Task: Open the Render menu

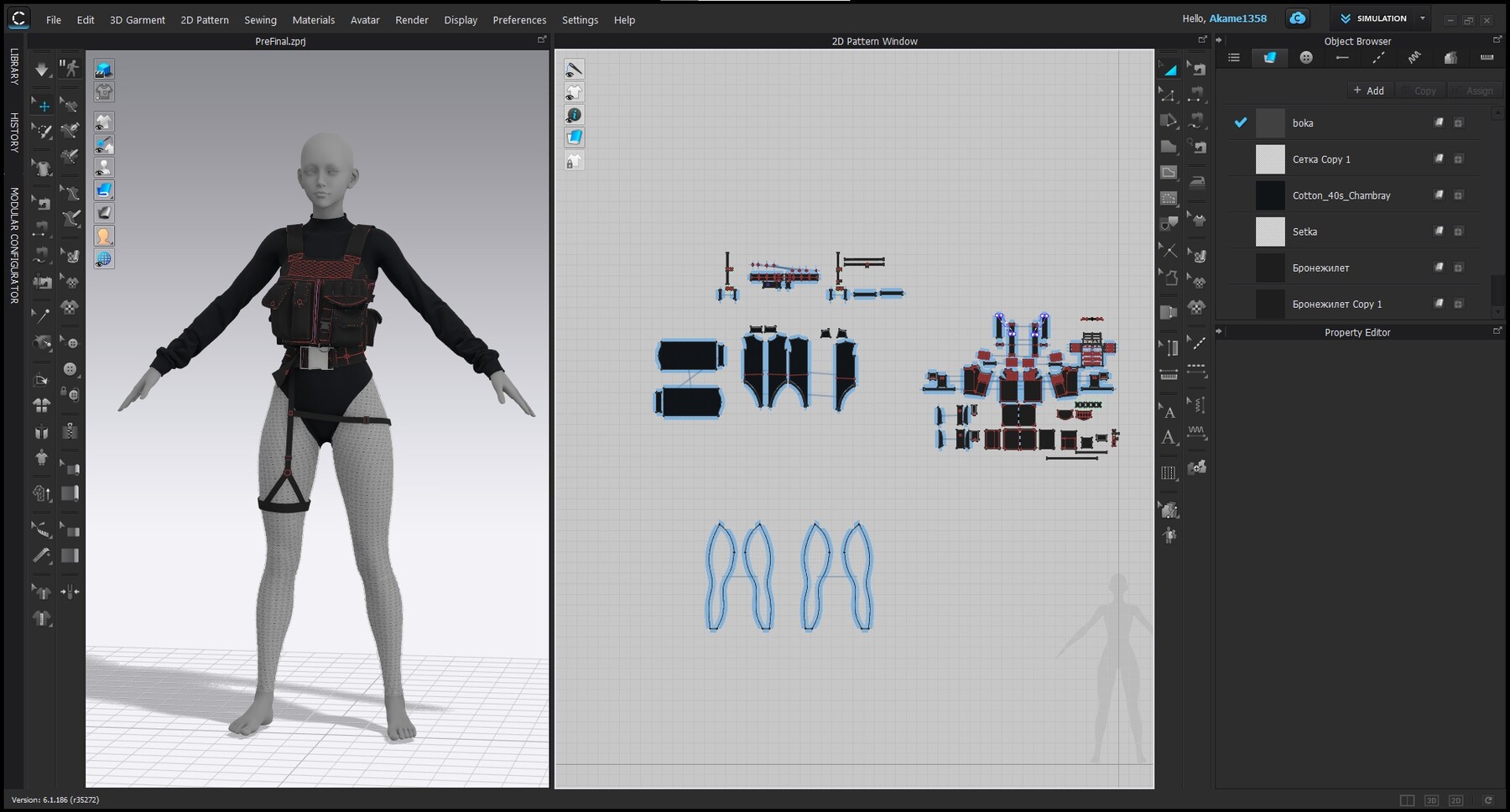Action: pos(412,19)
